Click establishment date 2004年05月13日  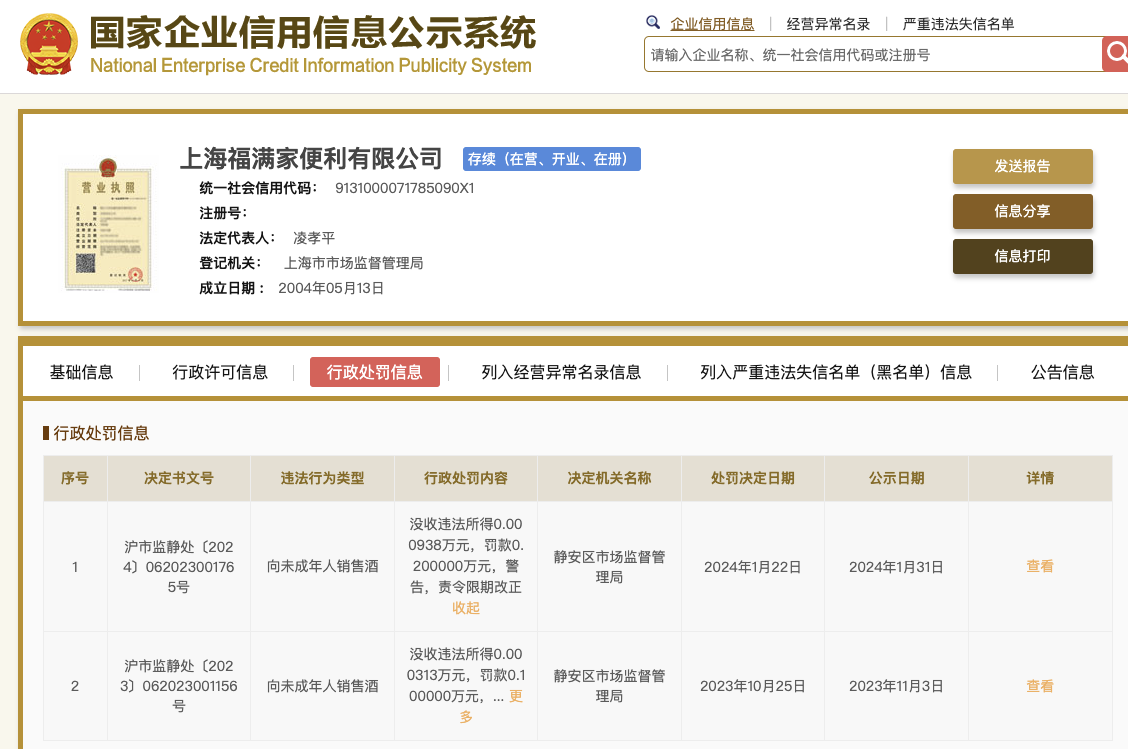point(331,289)
